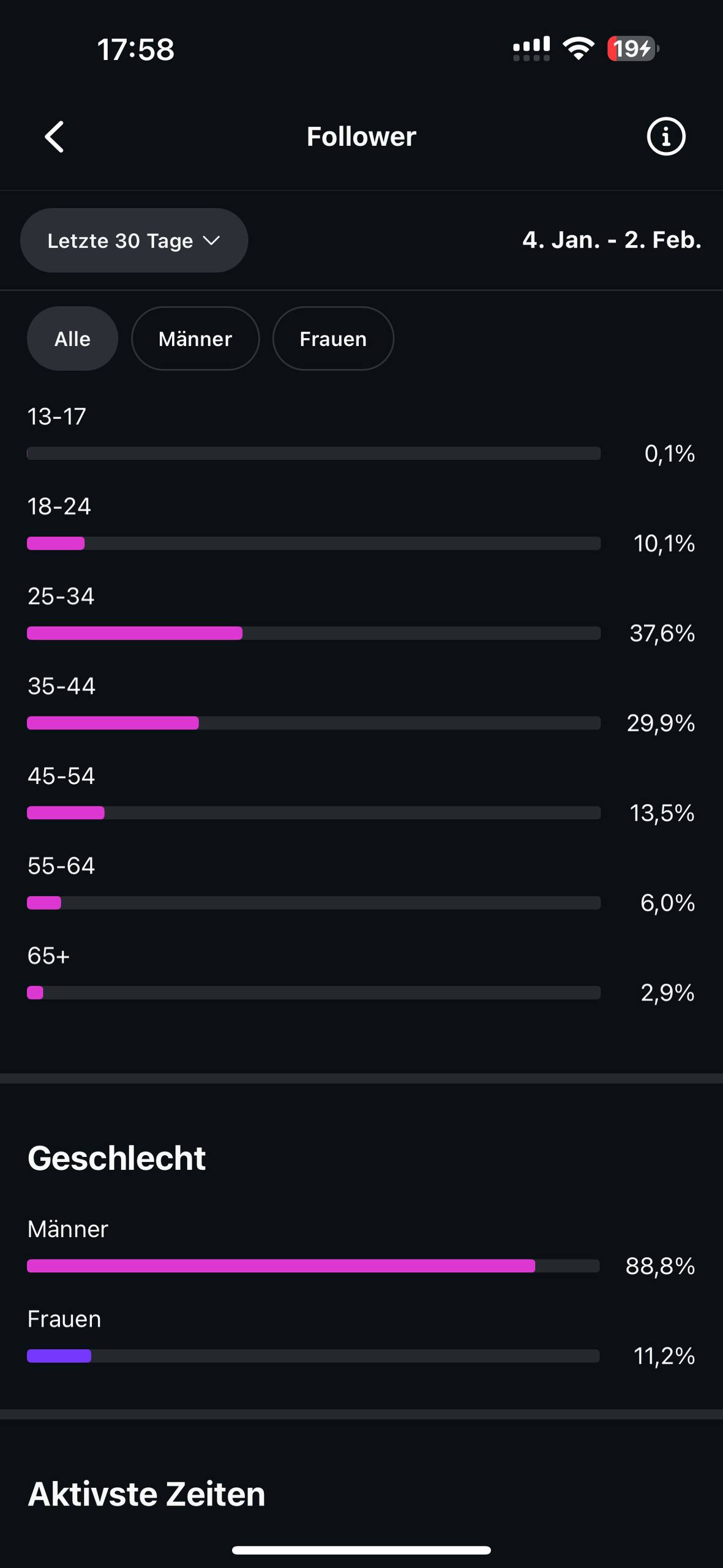The width and height of the screenshot is (723, 1568).
Task: Tap the cellular signal bars icon
Action: 531,48
